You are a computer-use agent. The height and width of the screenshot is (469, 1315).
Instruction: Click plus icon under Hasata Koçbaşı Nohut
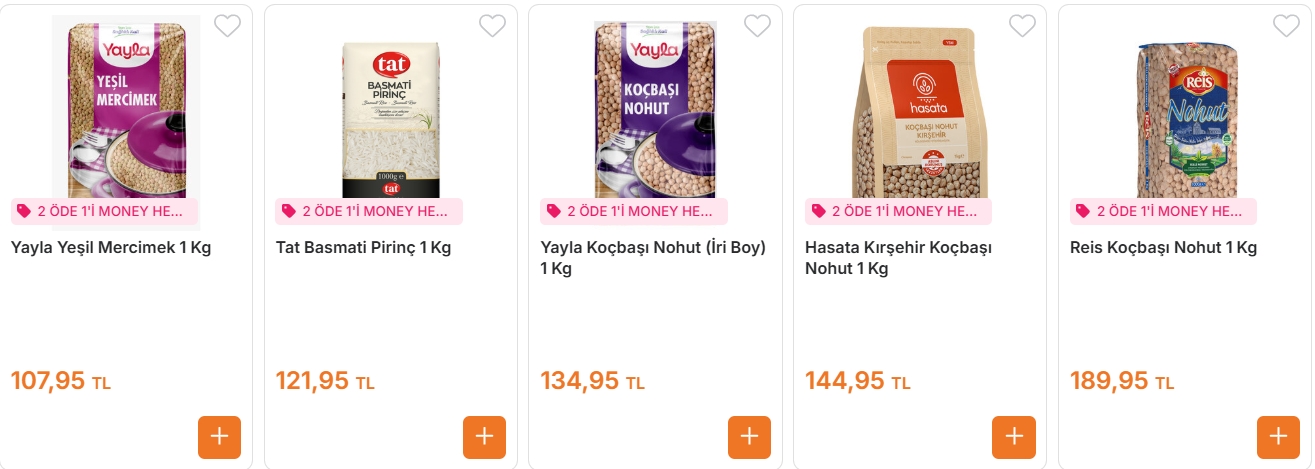(1014, 437)
